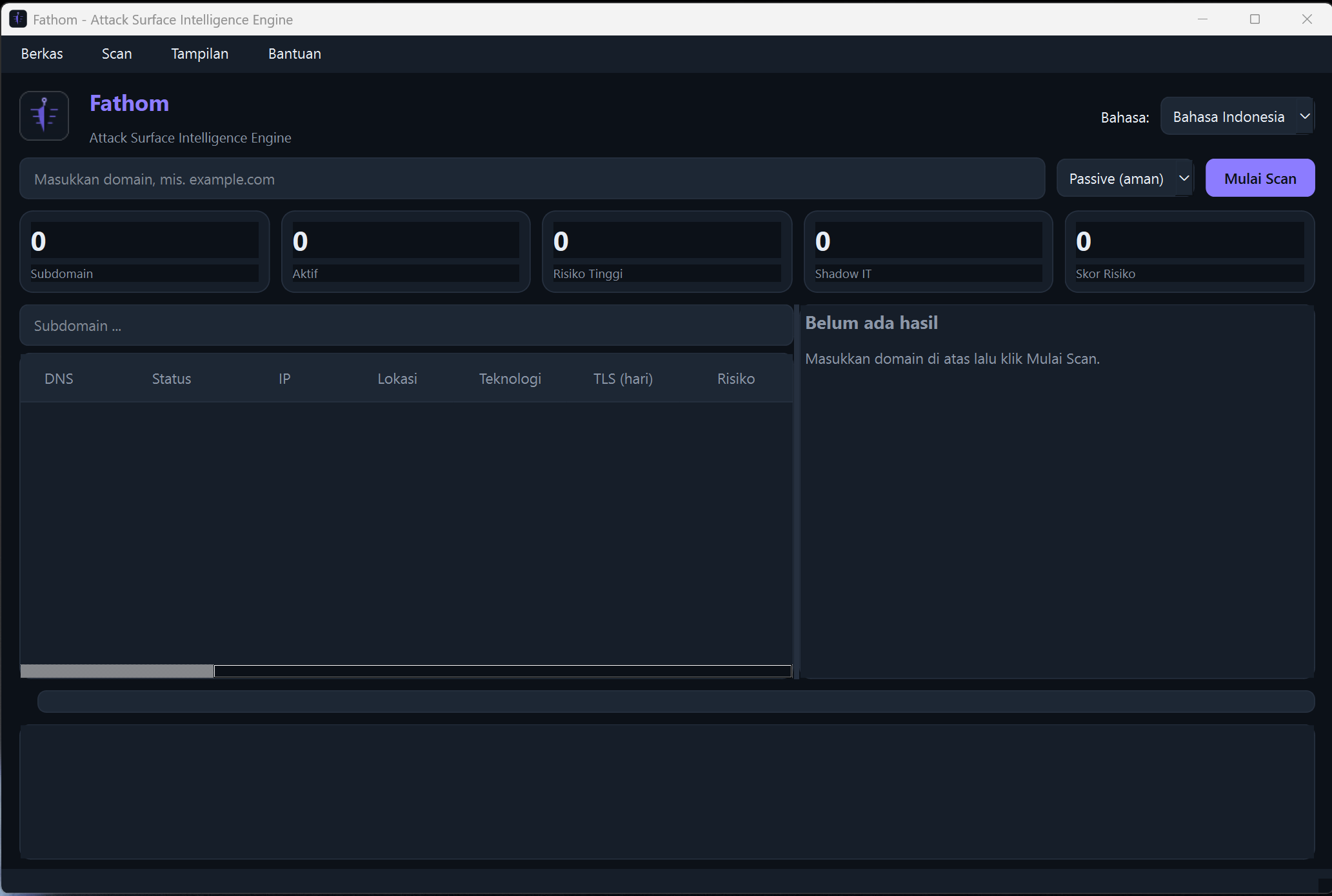1332x896 pixels.
Task: Sort table by DNS column header
Action: (x=59, y=379)
